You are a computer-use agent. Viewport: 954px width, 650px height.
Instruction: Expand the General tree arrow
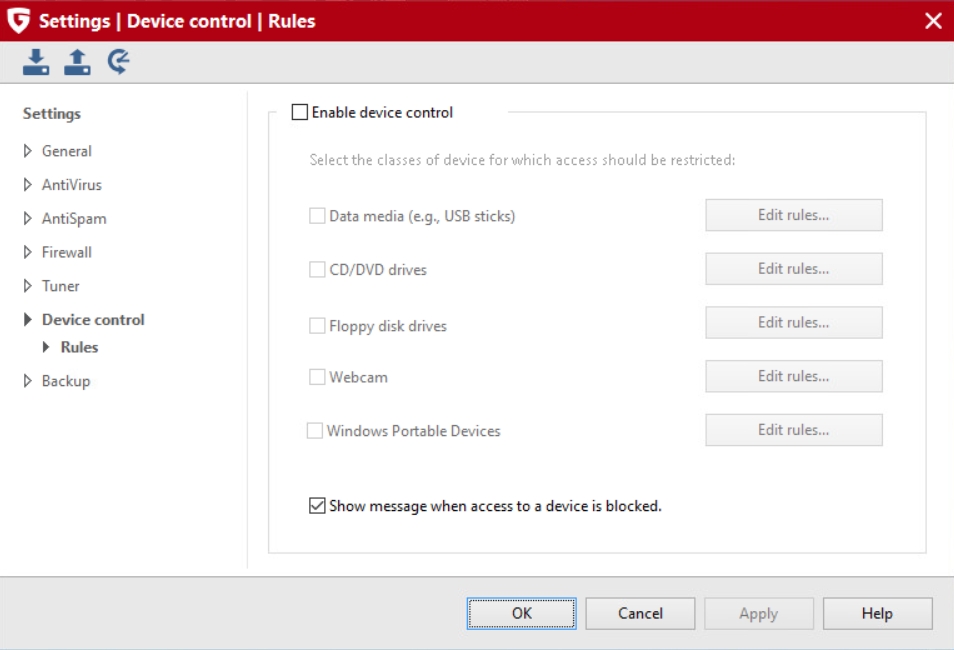click(27, 151)
